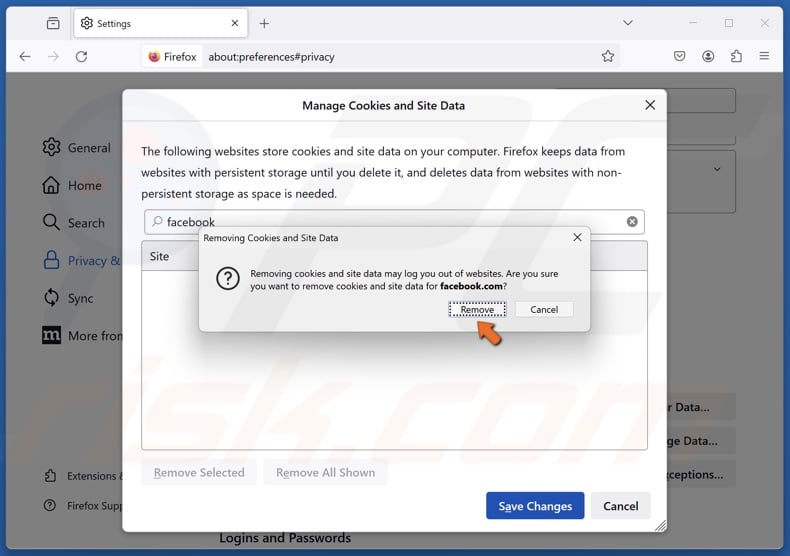The height and width of the screenshot is (556, 790).
Task: Click the Sync arrows icon
Action: tap(51, 298)
